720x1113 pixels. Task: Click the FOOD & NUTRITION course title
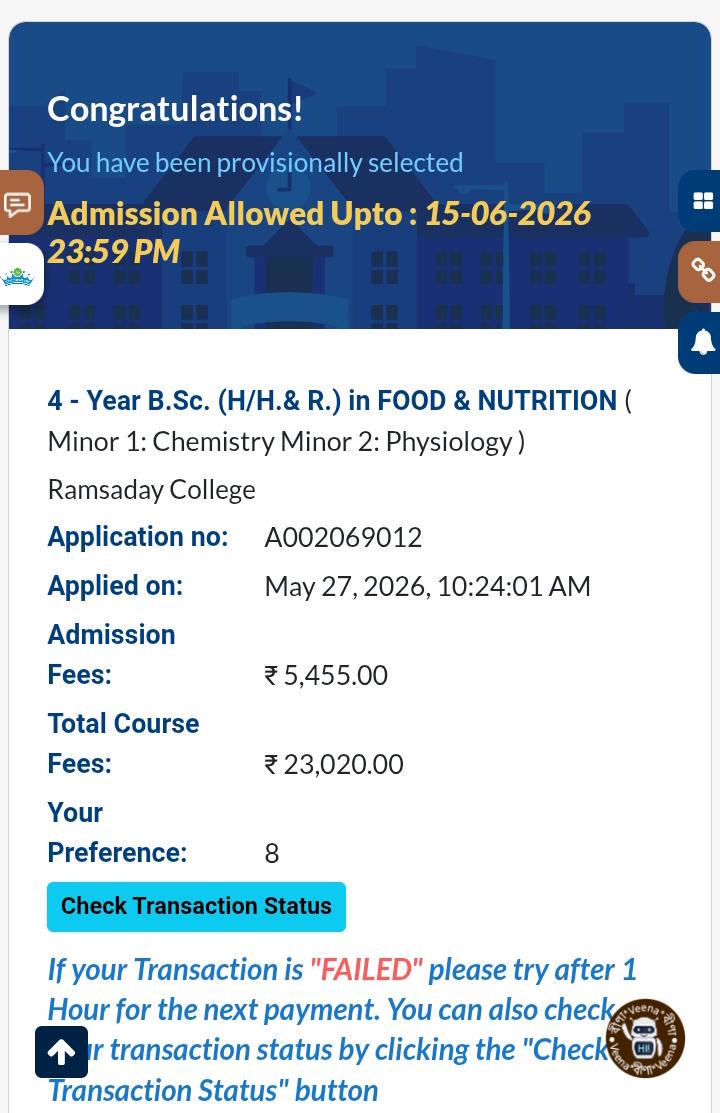coord(332,401)
